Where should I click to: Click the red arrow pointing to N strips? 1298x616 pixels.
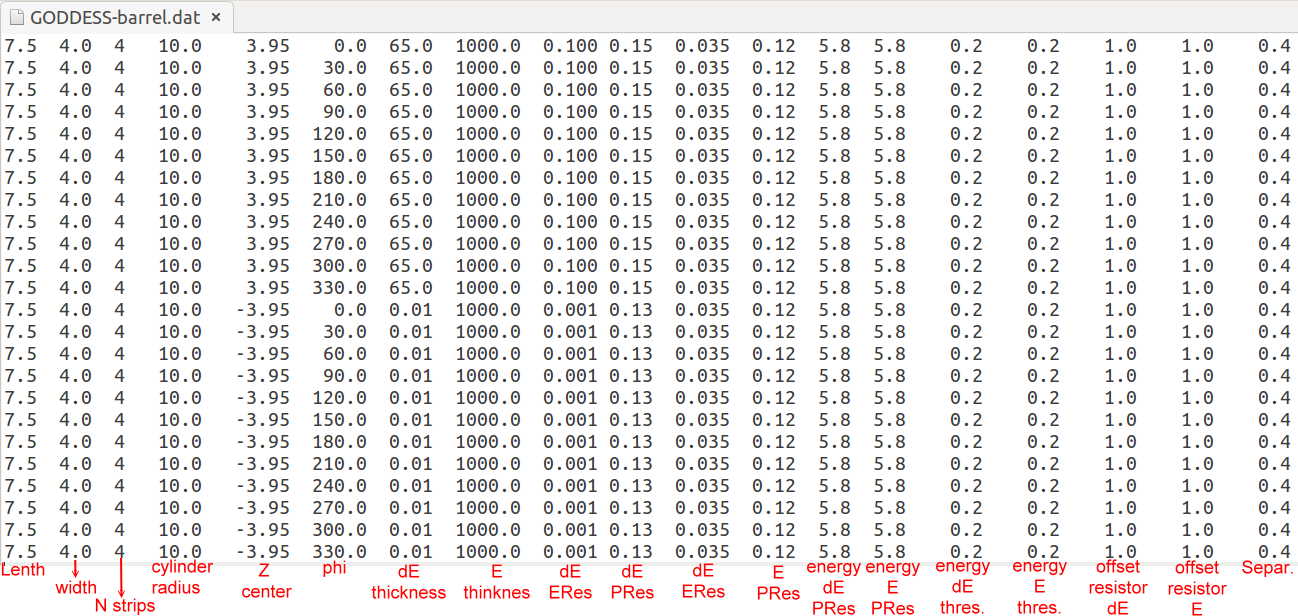point(120,577)
